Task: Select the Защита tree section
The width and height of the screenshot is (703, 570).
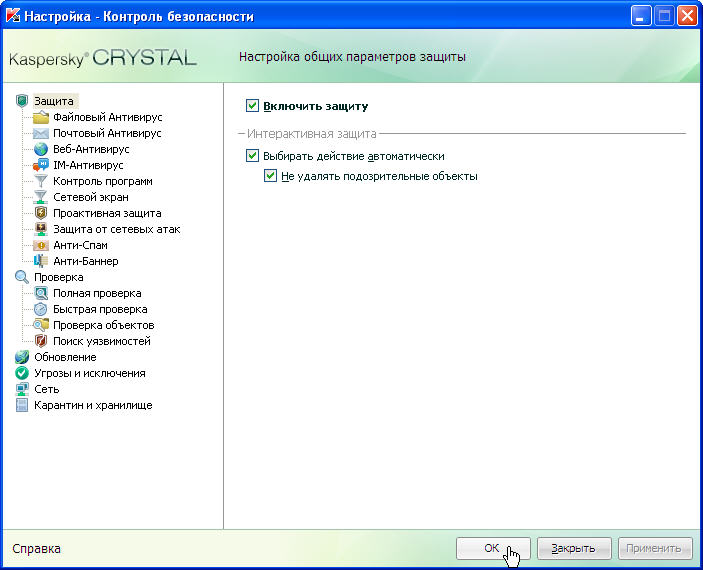Action: [x=54, y=101]
